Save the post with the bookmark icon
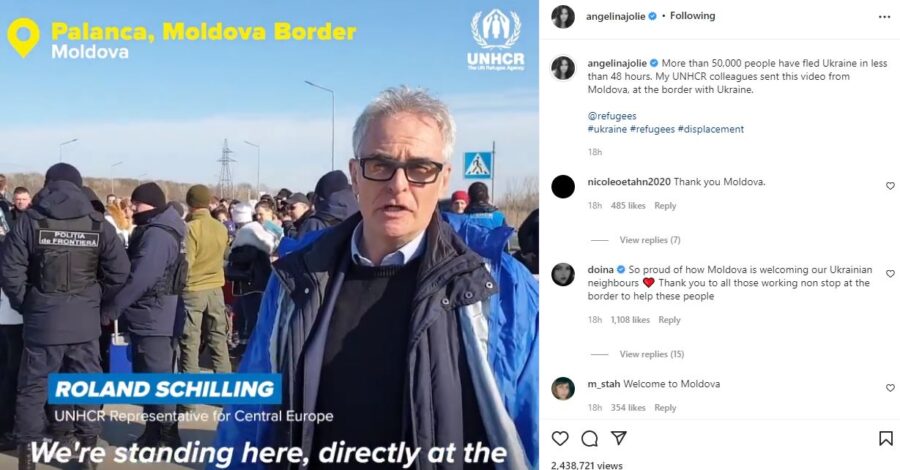 click(x=886, y=438)
